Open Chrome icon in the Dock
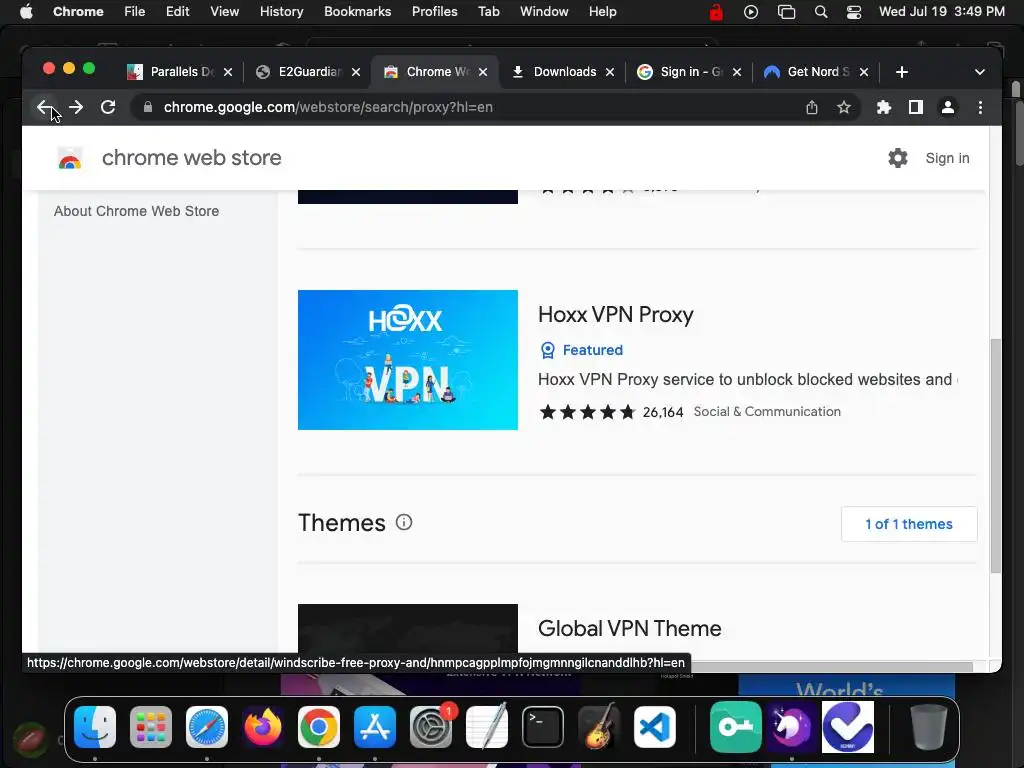Viewport: 1024px width, 768px height. coord(319,727)
